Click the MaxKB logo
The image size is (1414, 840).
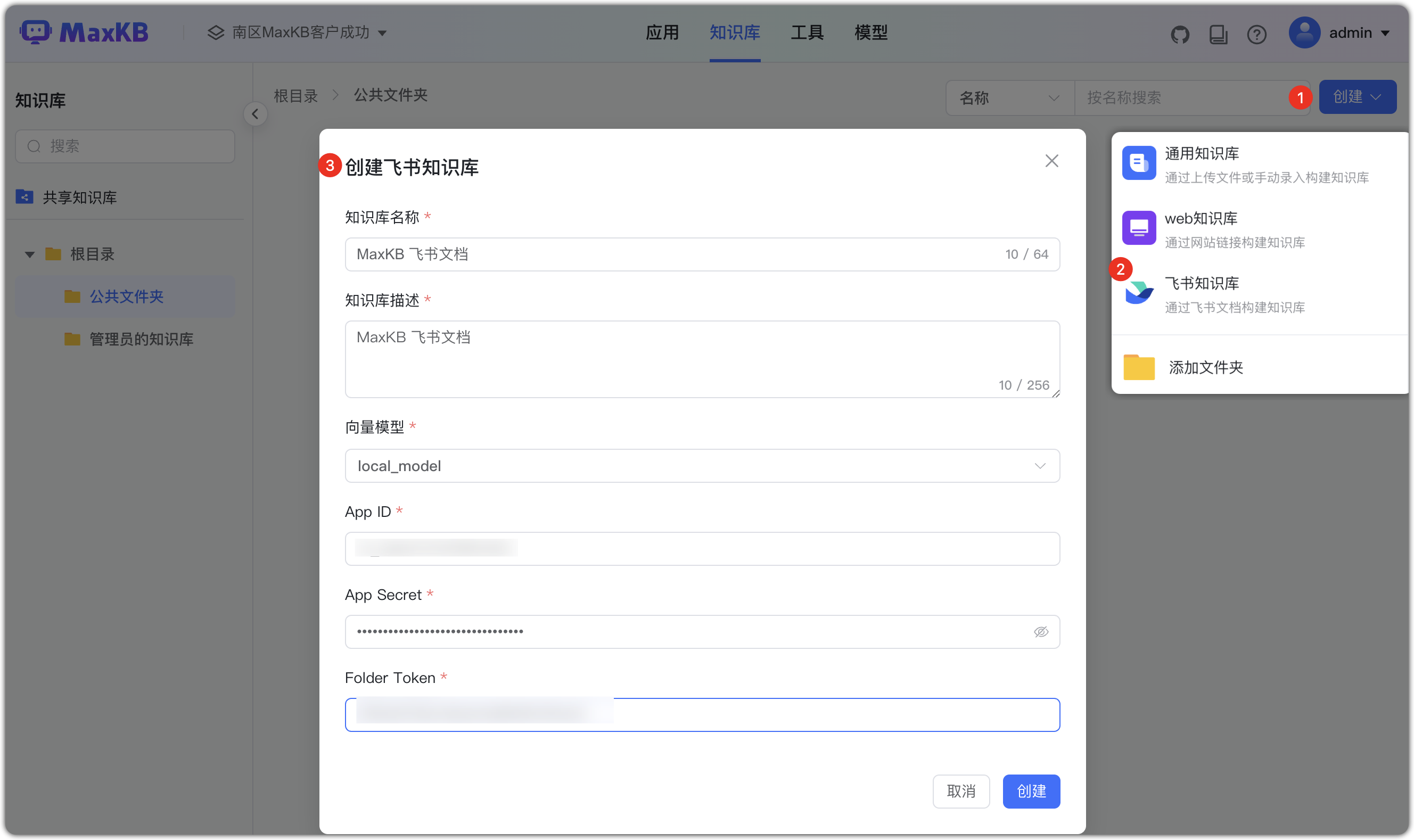click(x=84, y=32)
